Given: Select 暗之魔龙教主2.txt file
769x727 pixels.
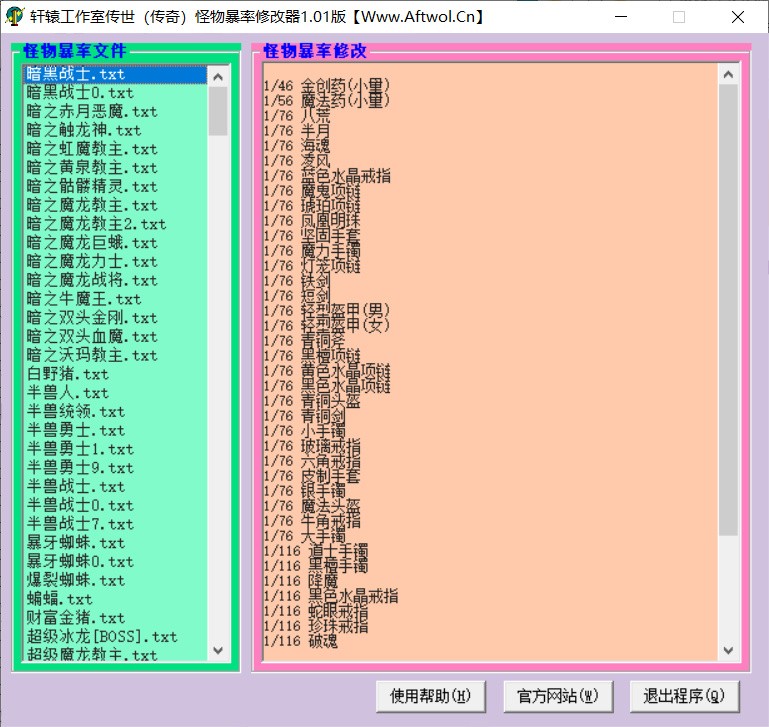Looking at the screenshot, I should tap(115, 224).
